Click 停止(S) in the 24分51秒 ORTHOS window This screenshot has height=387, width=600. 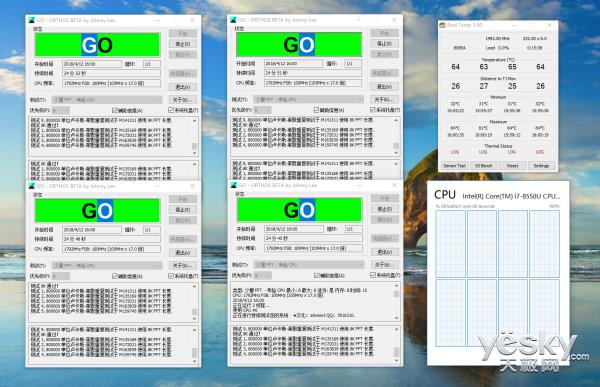(x=384, y=44)
